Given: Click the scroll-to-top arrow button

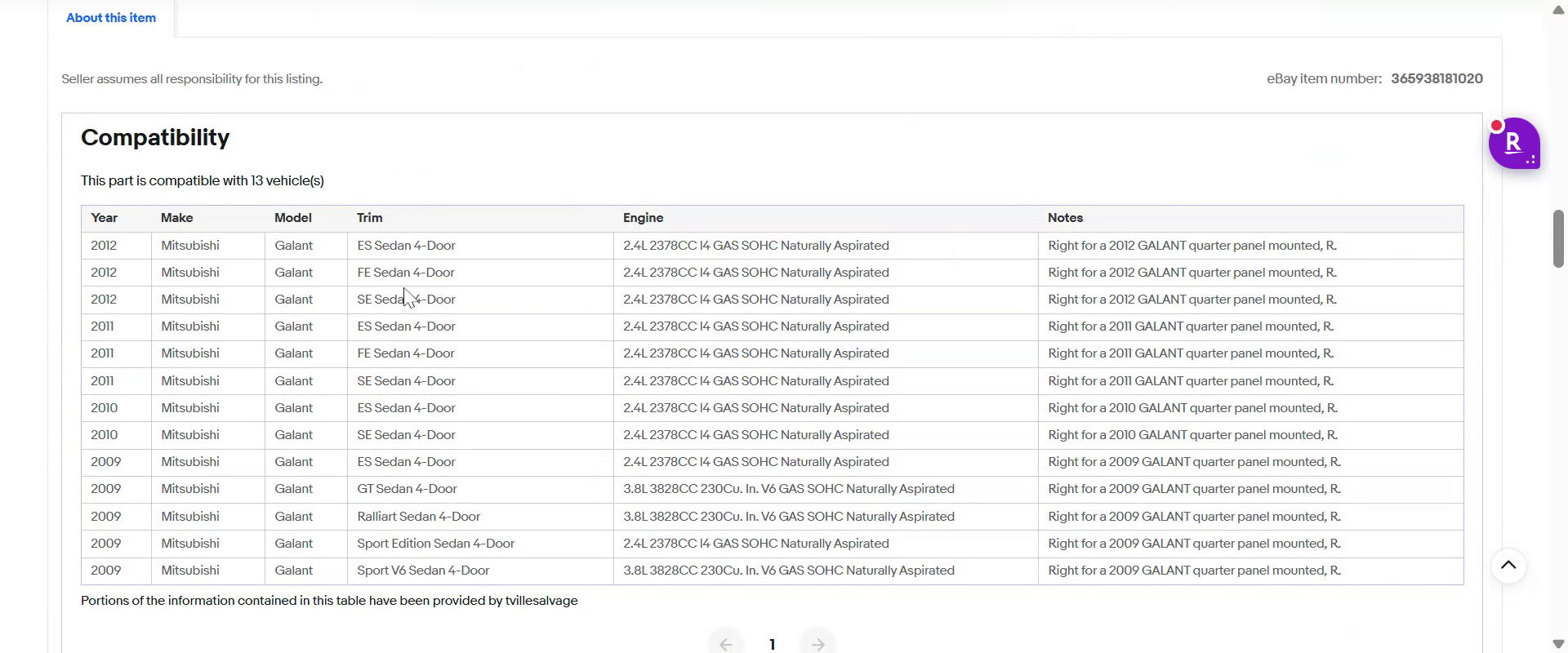Looking at the screenshot, I should click(x=1508, y=566).
